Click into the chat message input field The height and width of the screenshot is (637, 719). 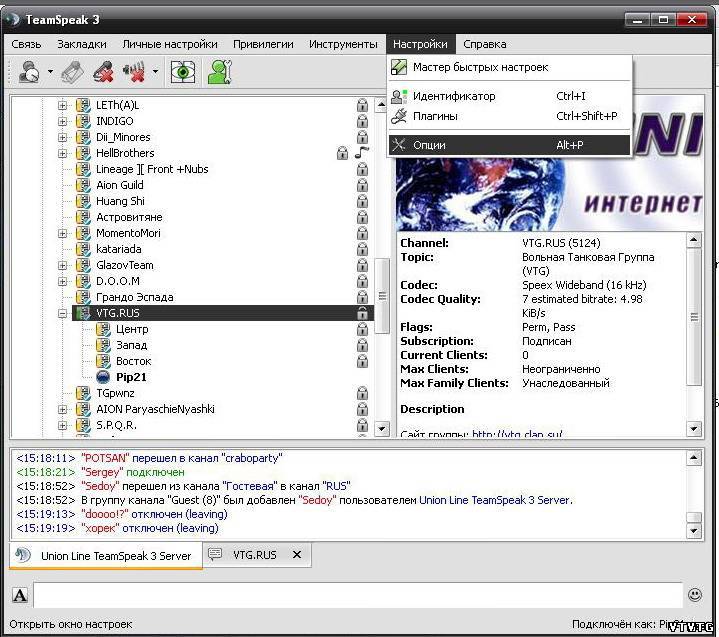tap(358, 595)
